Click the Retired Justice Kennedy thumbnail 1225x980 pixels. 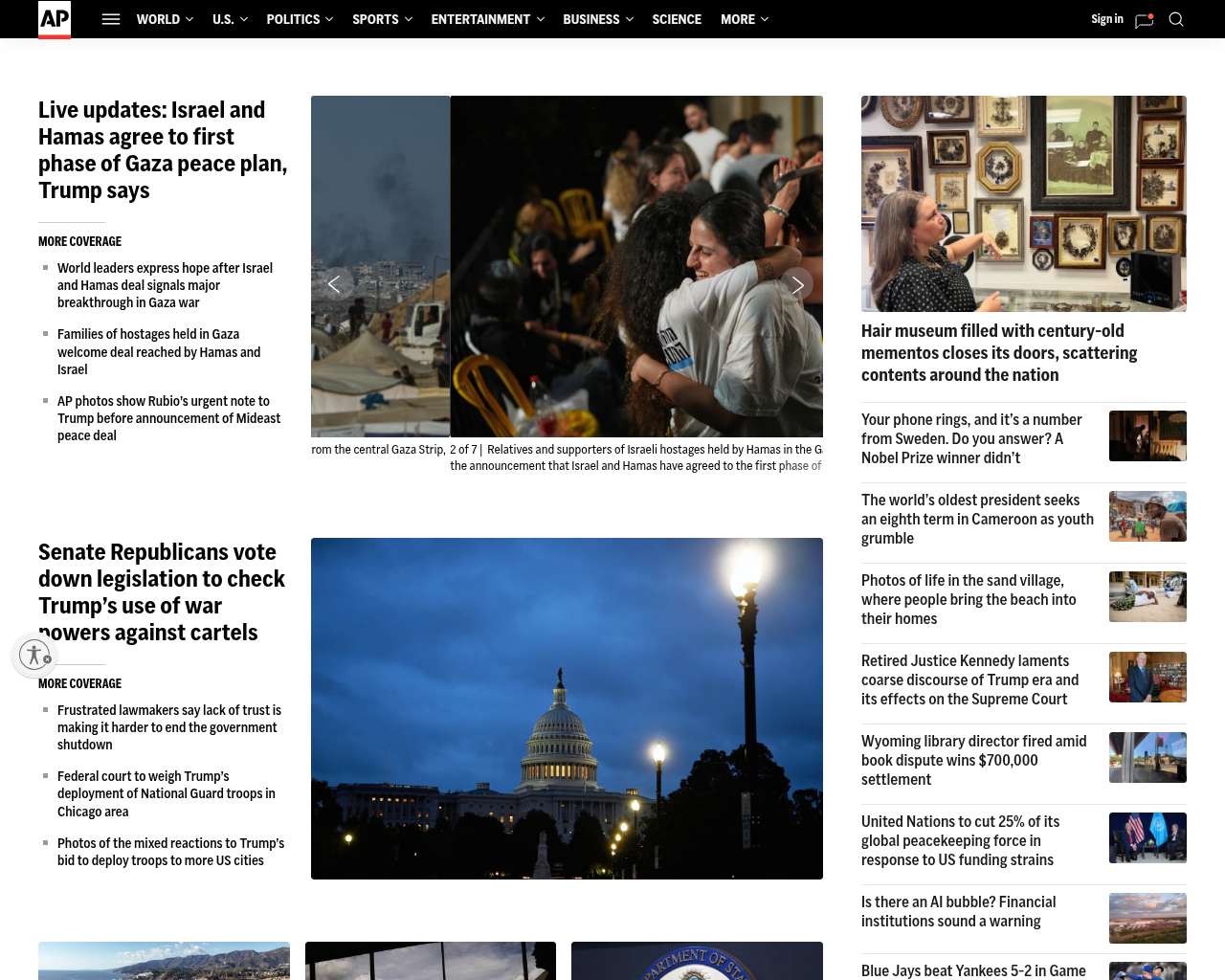point(1147,677)
